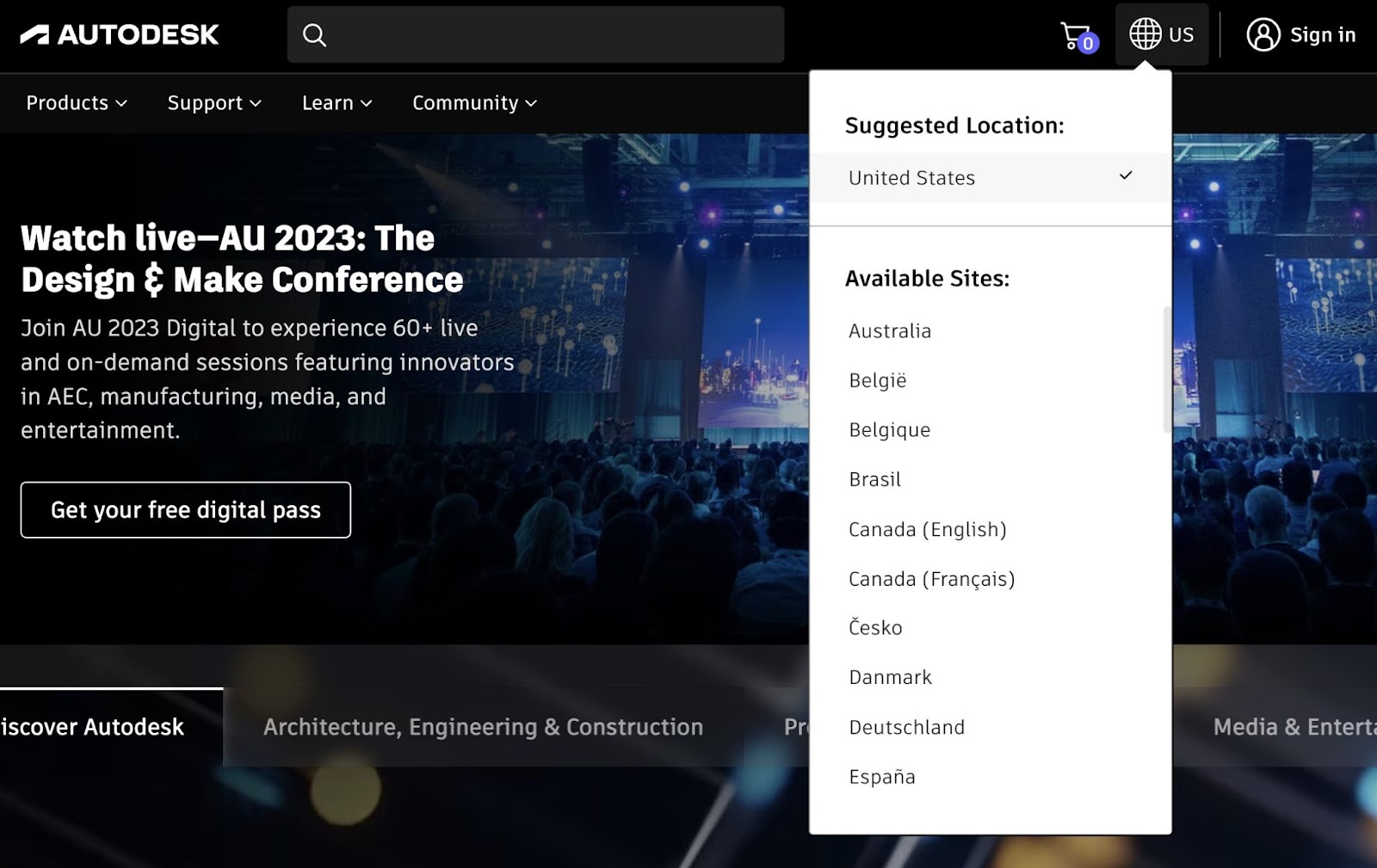Image resolution: width=1377 pixels, height=868 pixels.
Task: Click the Watch live AU 2023 headline
Action: (x=242, y=259)
